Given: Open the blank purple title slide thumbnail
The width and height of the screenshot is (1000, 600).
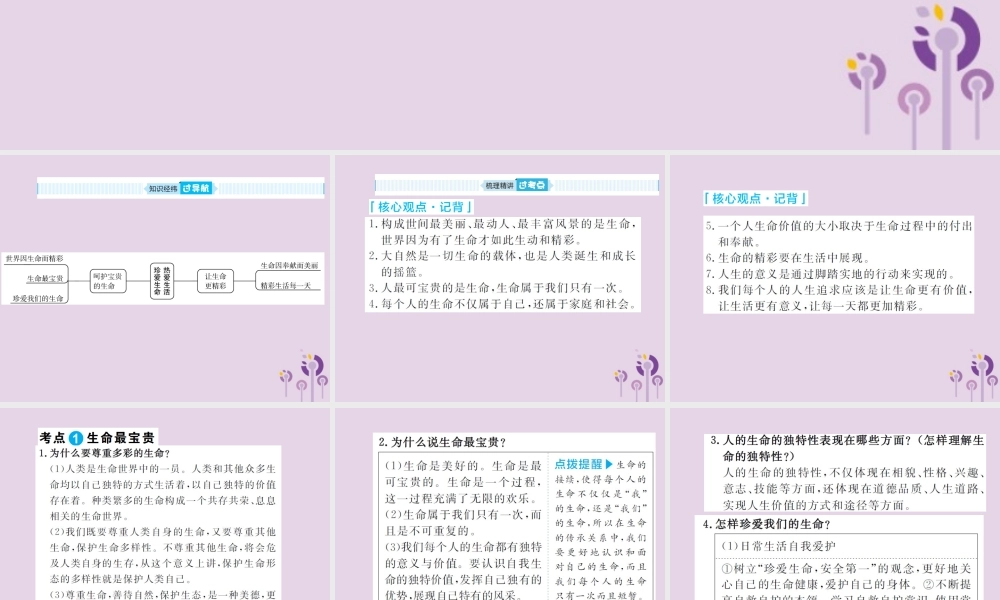Looking at the screenshot, I should (500, 75).
